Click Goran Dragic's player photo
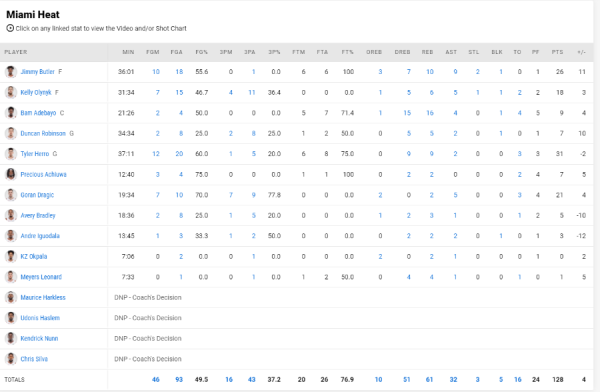 (x=11, y=195)
